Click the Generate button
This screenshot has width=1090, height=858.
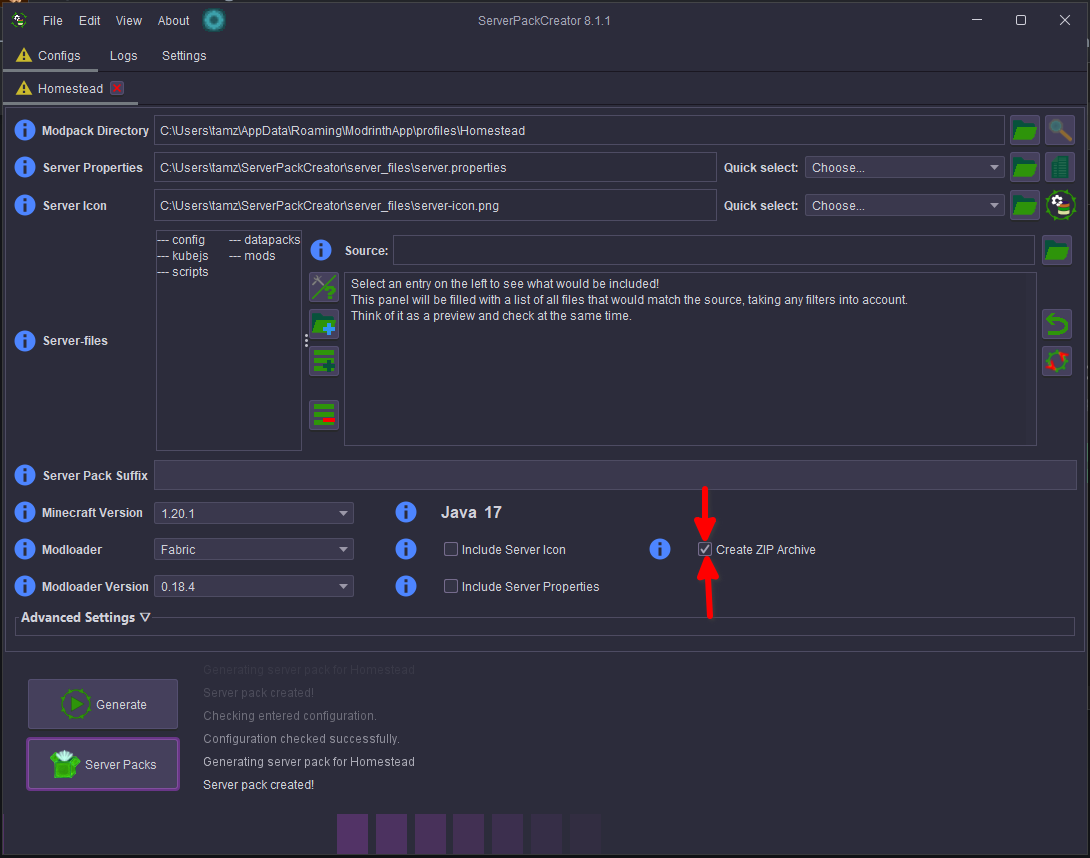point(103,704)
